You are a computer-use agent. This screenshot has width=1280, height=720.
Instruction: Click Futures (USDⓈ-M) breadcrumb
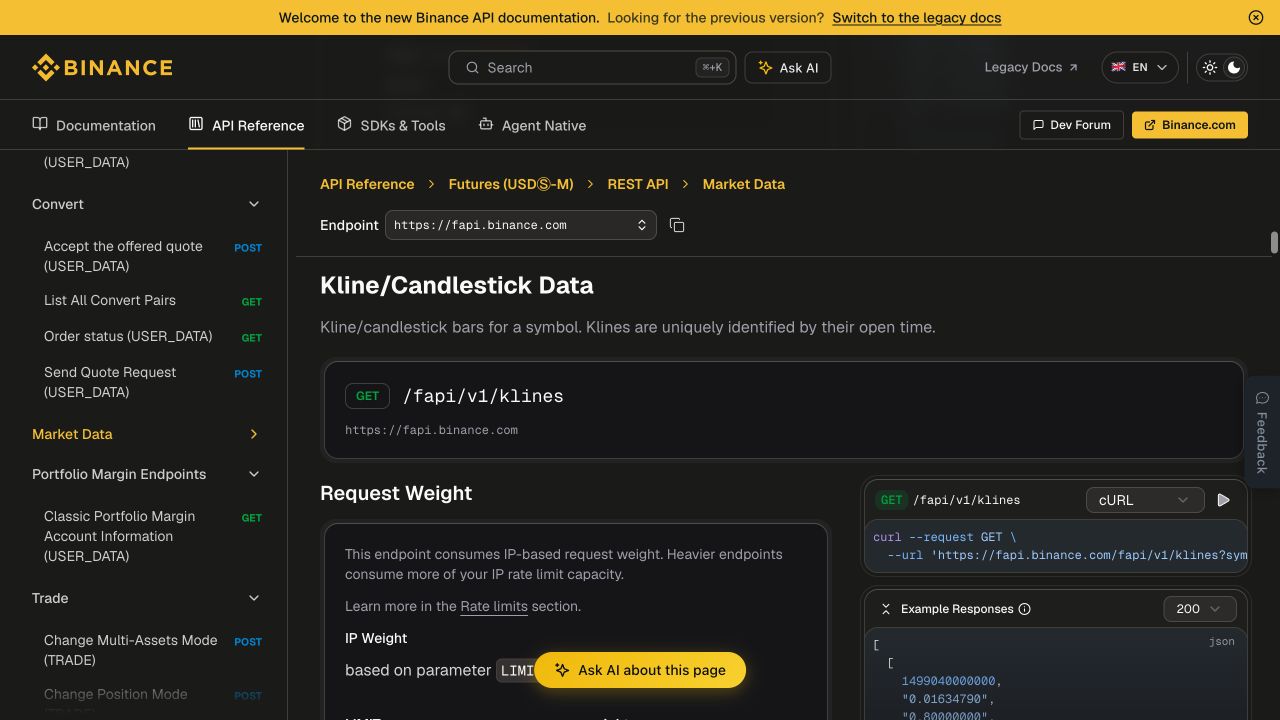click(x=511, y=184)
